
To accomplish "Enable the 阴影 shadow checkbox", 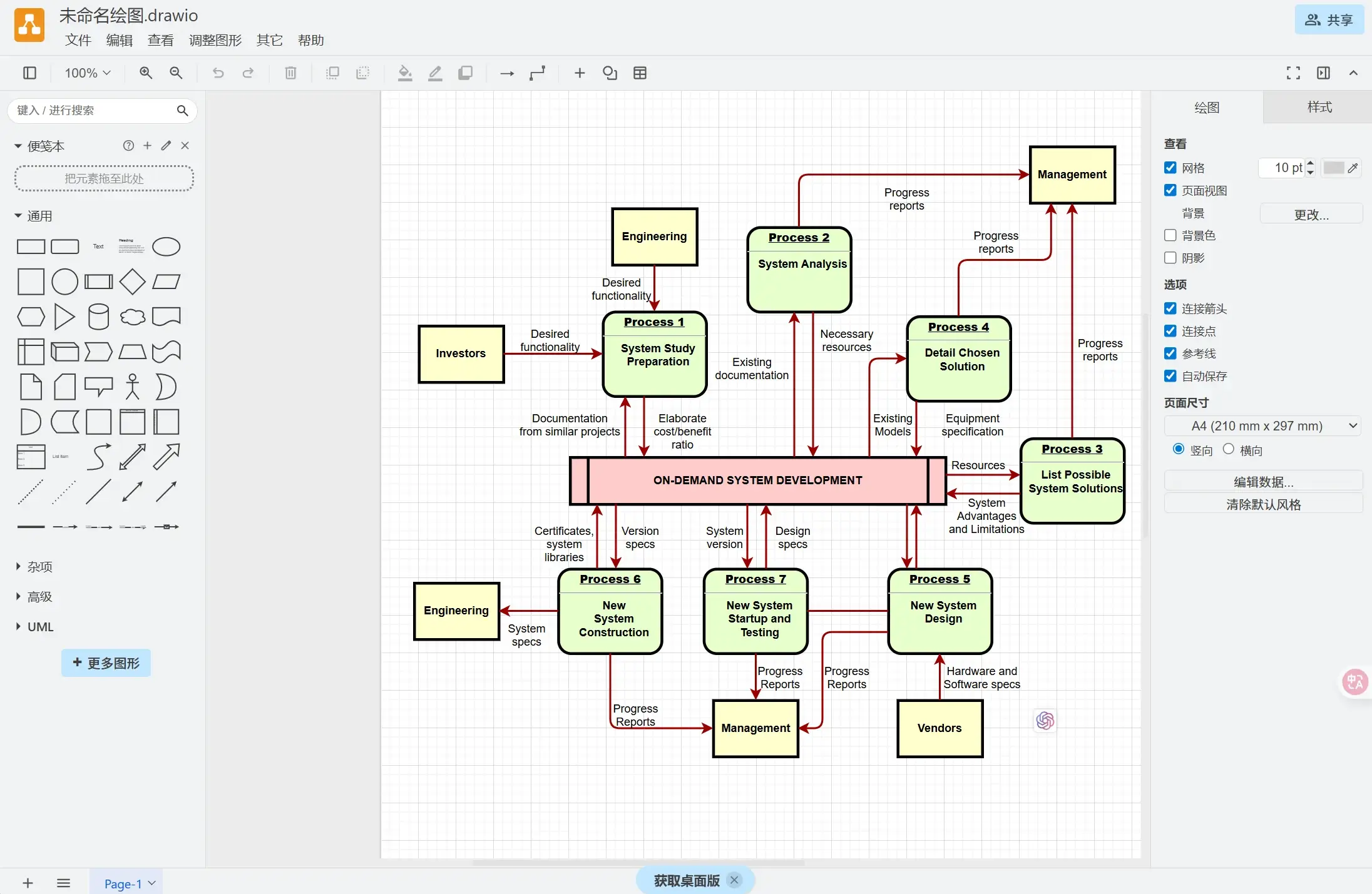I will (x=1170, y=258).
